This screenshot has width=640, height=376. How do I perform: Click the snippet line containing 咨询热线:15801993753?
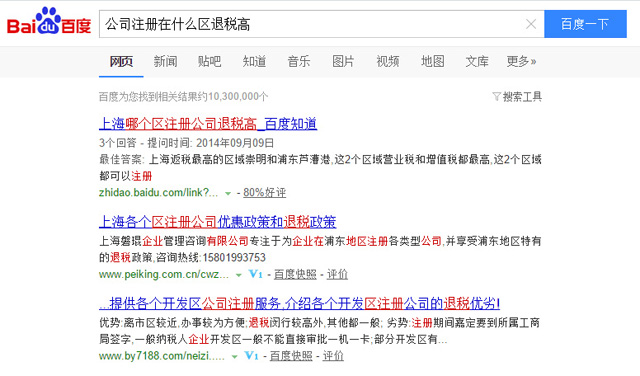click(182, 258)
